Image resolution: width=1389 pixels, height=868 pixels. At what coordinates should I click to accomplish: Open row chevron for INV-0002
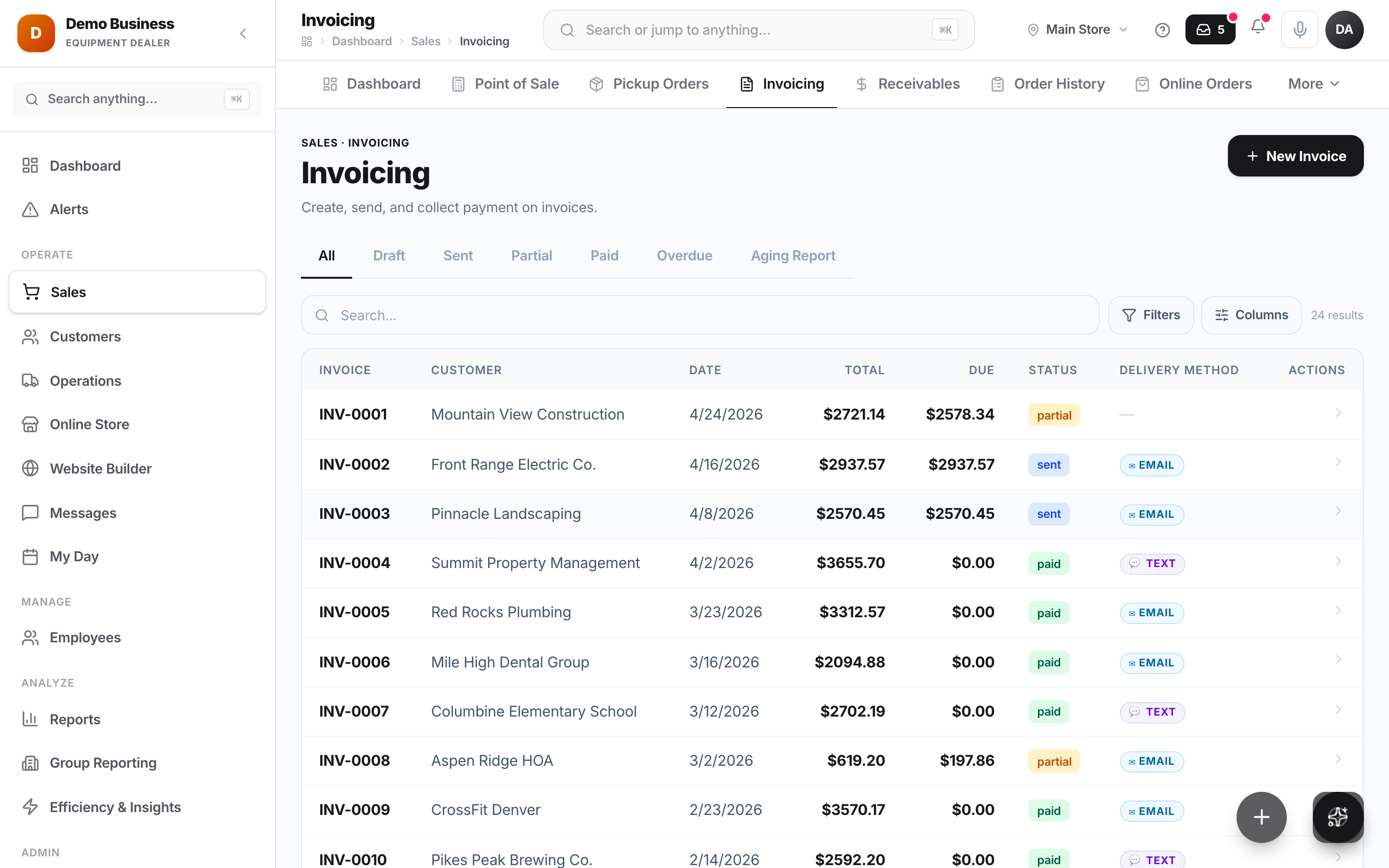[x=1338, y=462]
